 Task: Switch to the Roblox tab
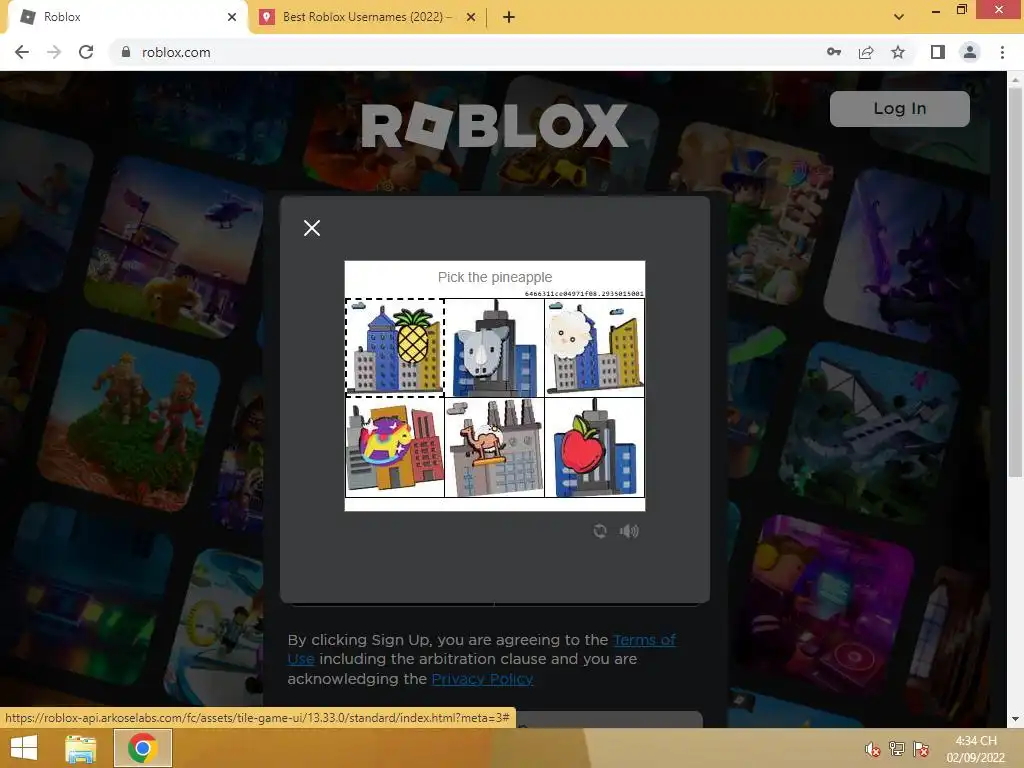127,17
